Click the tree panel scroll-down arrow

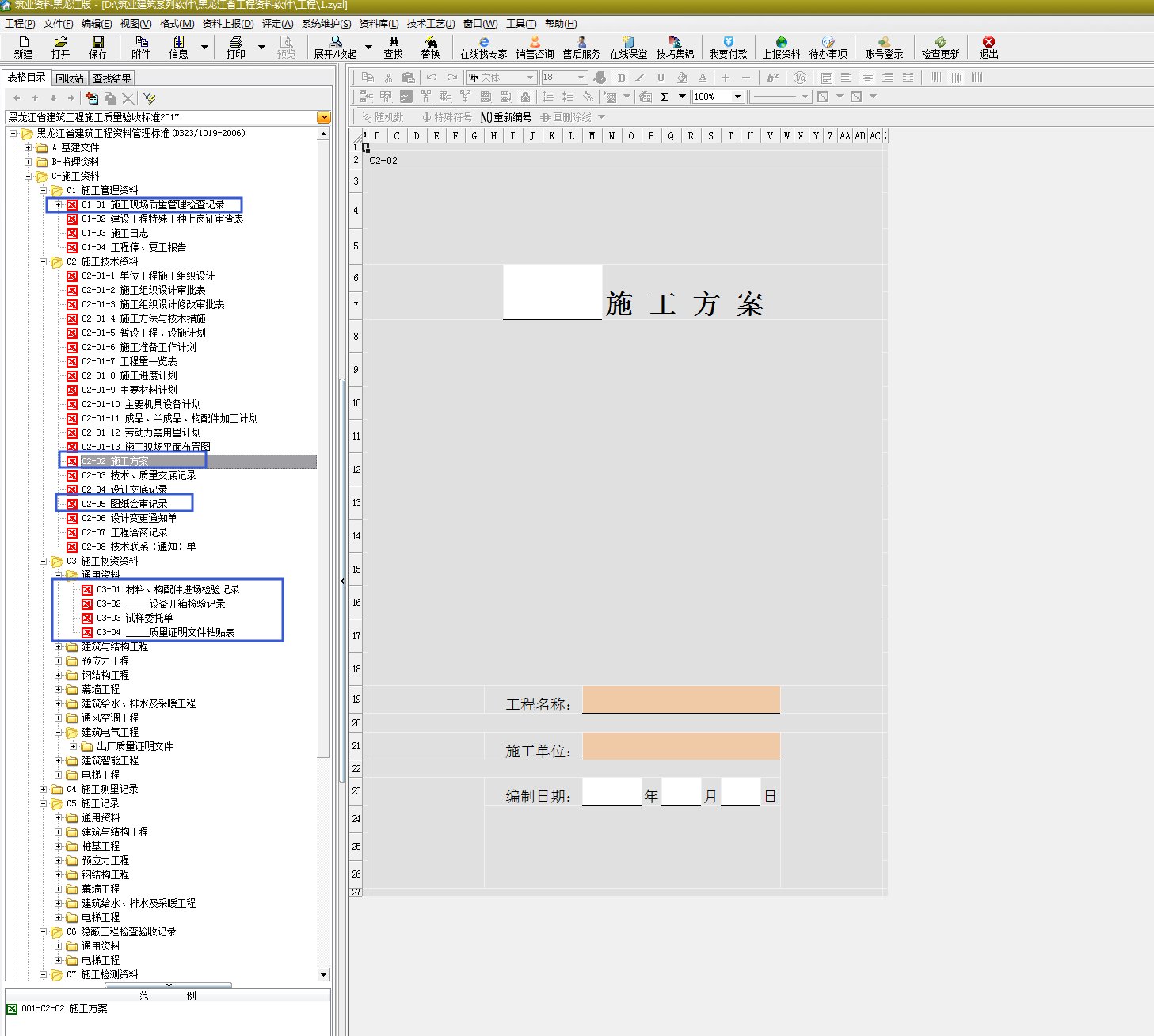323,975
